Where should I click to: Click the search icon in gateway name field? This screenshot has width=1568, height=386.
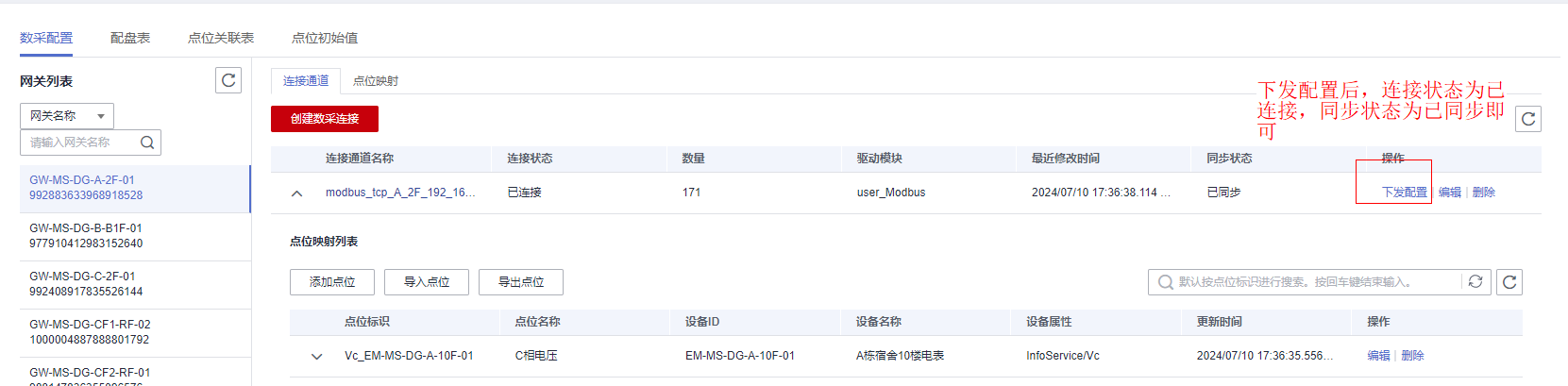[x=147, y=143]
